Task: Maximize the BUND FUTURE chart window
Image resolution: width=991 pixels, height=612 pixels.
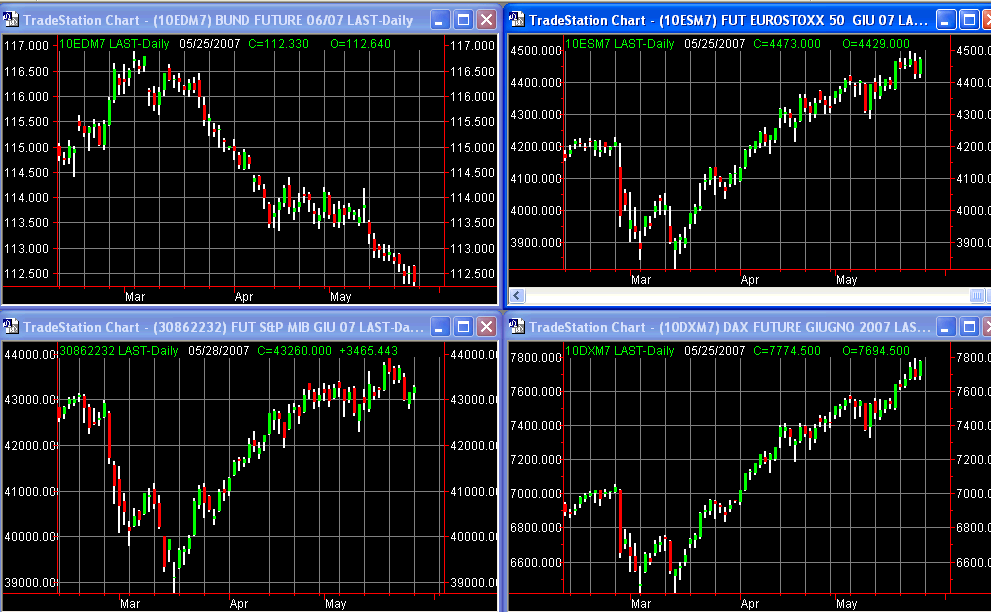Action: 463,20
